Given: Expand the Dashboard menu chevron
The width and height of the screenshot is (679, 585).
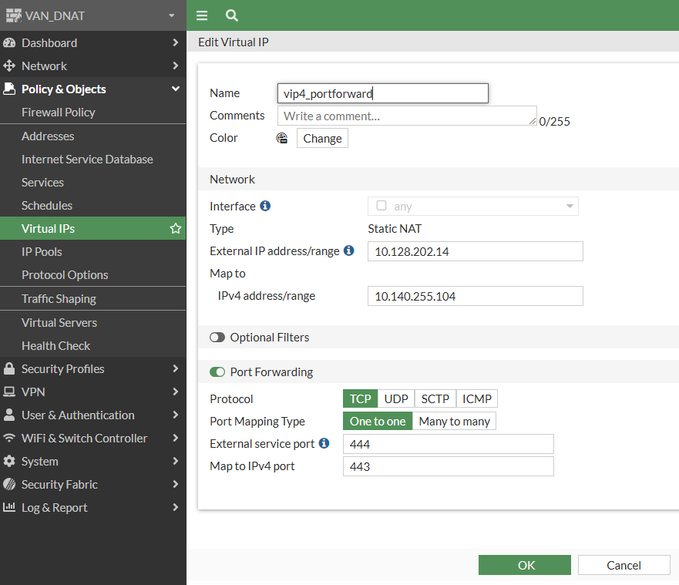Looking at the screenshot, I should [175, 42].
